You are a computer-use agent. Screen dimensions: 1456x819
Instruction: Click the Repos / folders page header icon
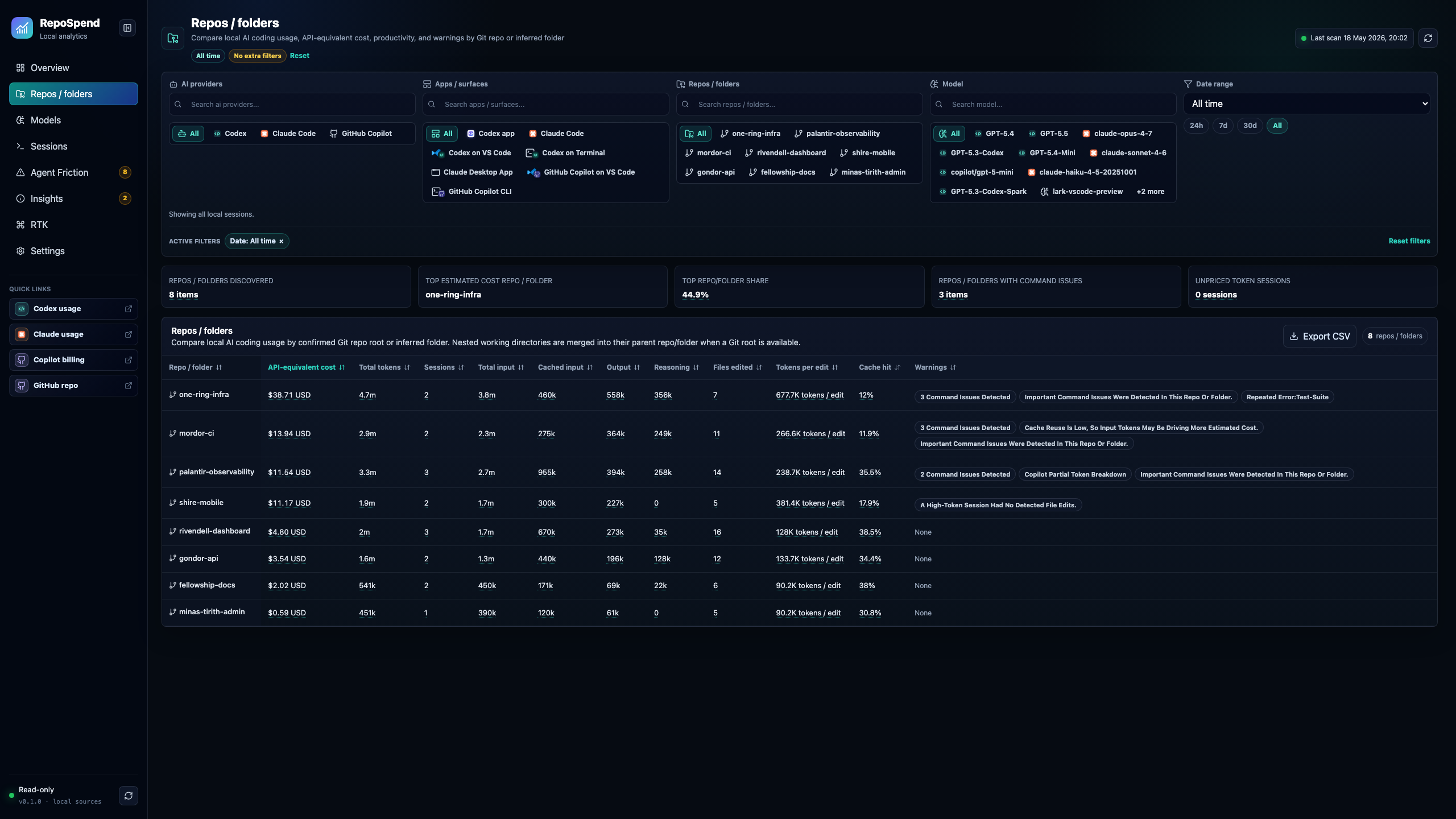pyautogui.click(x=173, y=38)
